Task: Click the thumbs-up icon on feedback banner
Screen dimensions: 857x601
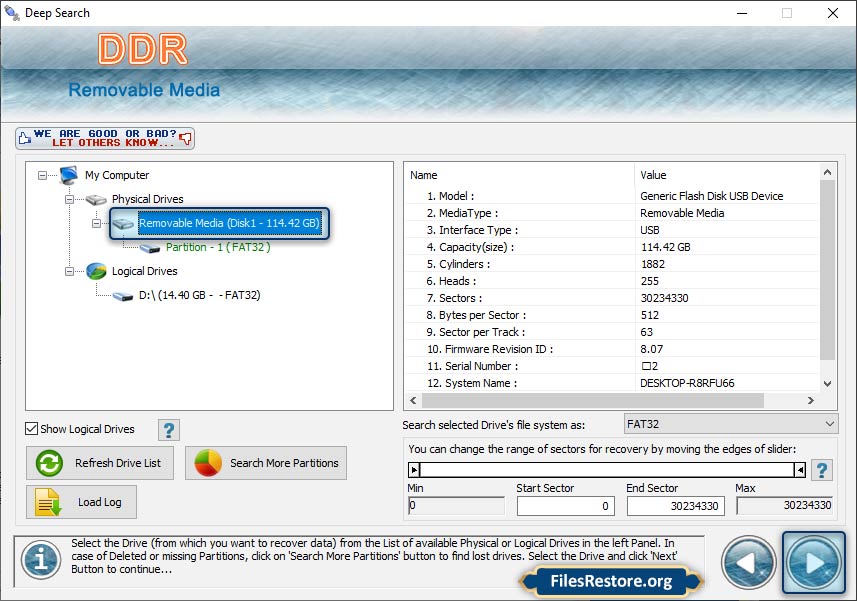Action: [25, 138]
